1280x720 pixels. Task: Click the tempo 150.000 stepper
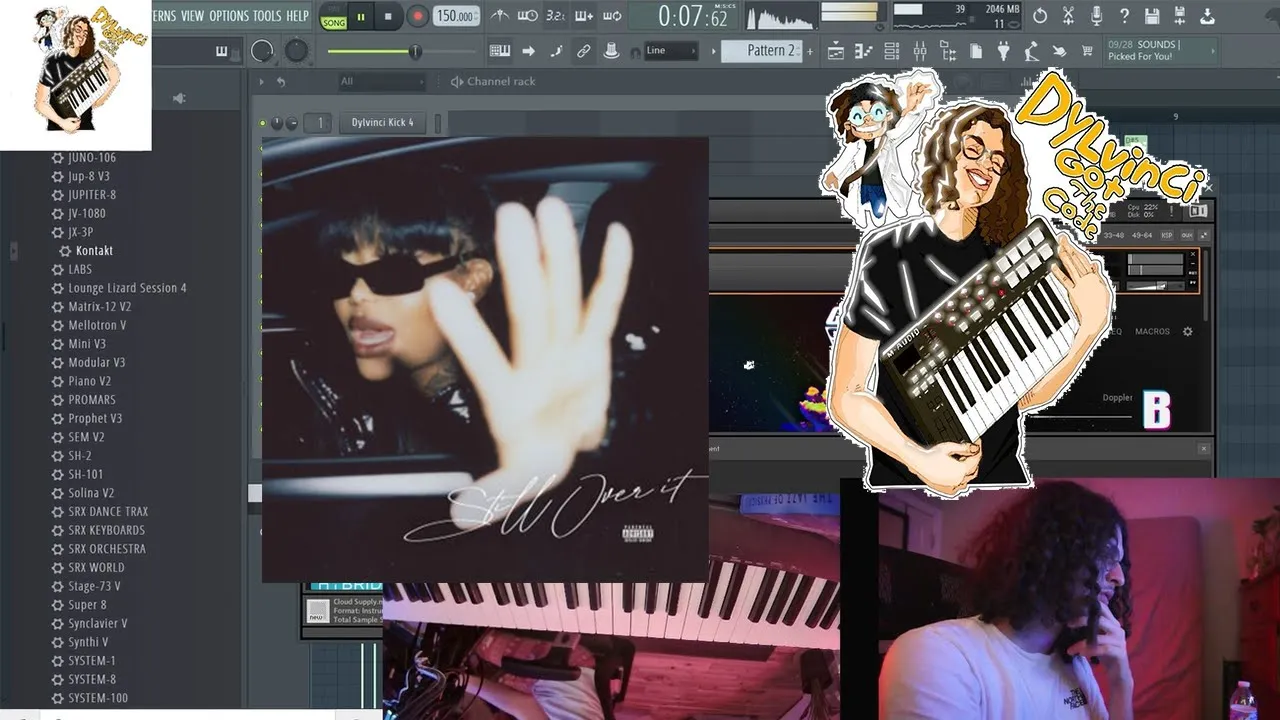tap(456, 16)
